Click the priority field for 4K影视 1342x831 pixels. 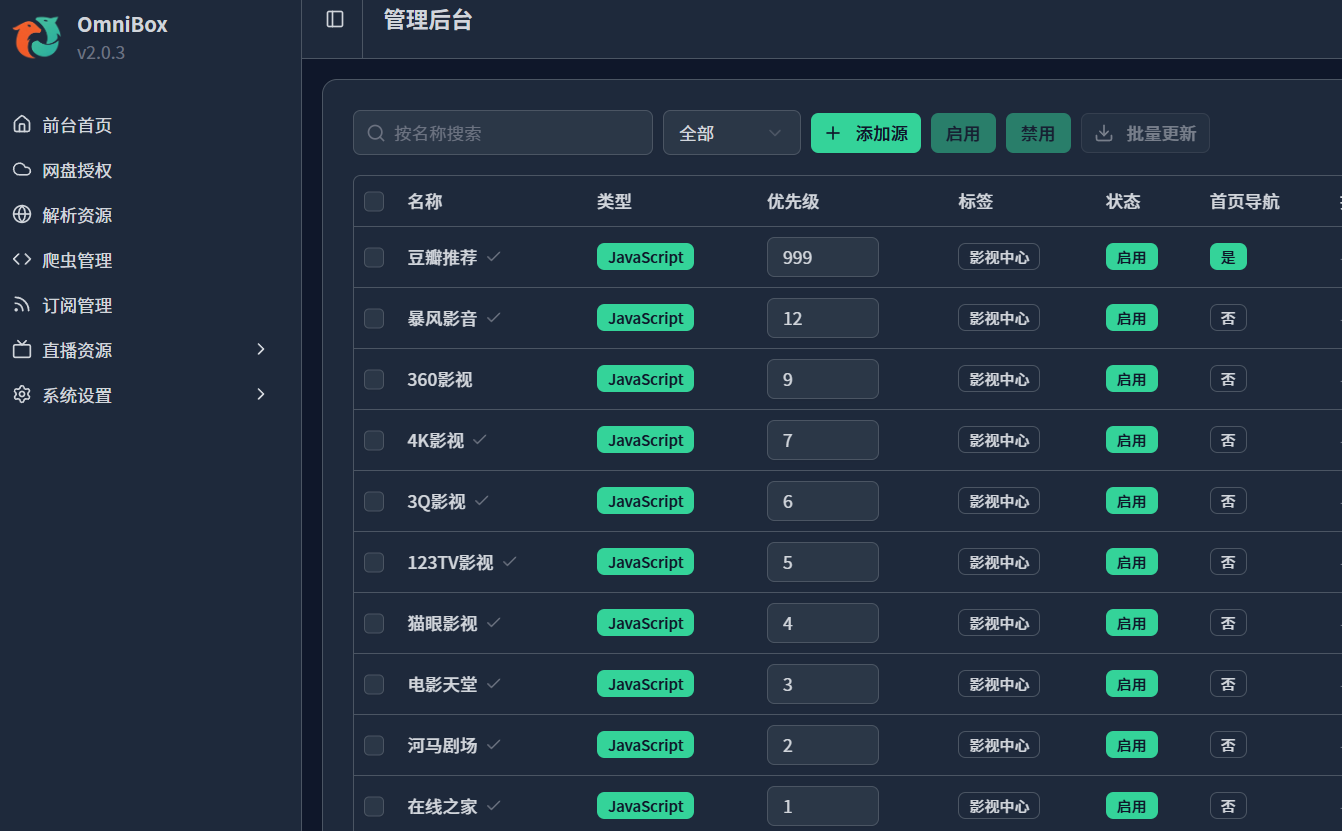[x=823, y=440]
